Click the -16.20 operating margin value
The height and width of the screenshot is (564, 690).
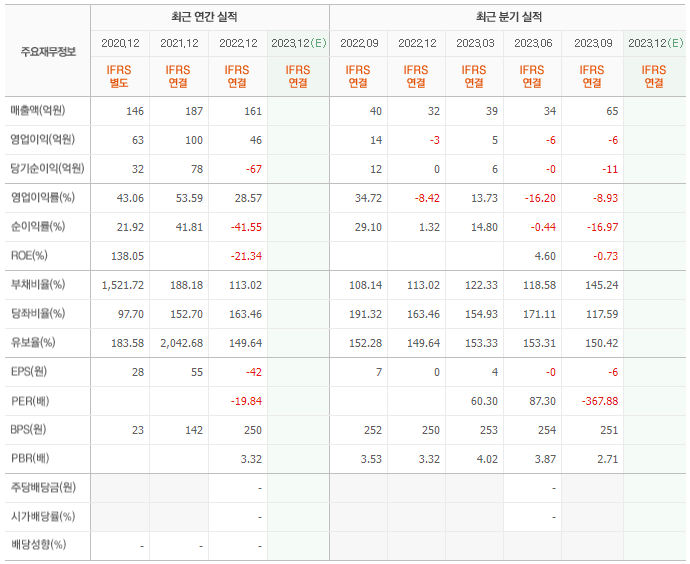pos(540,198)
